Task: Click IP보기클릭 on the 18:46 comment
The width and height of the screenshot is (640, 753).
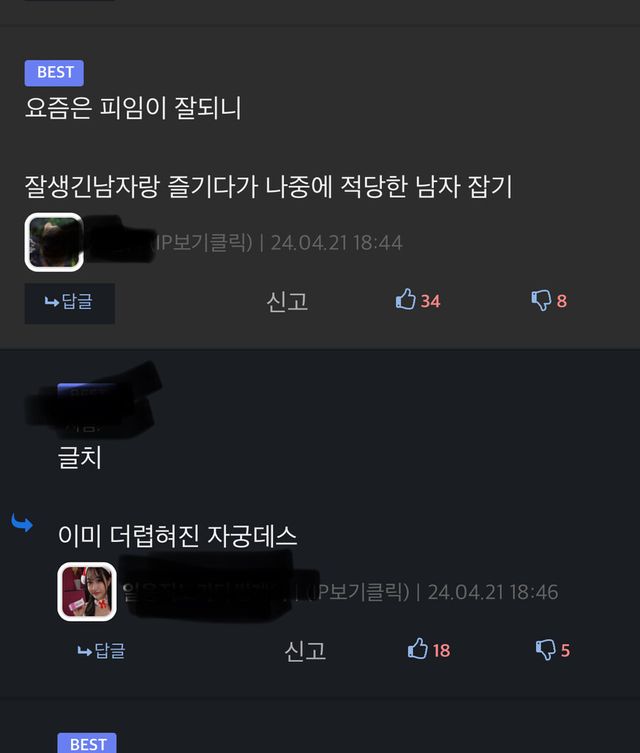Action: coord(359,592)
